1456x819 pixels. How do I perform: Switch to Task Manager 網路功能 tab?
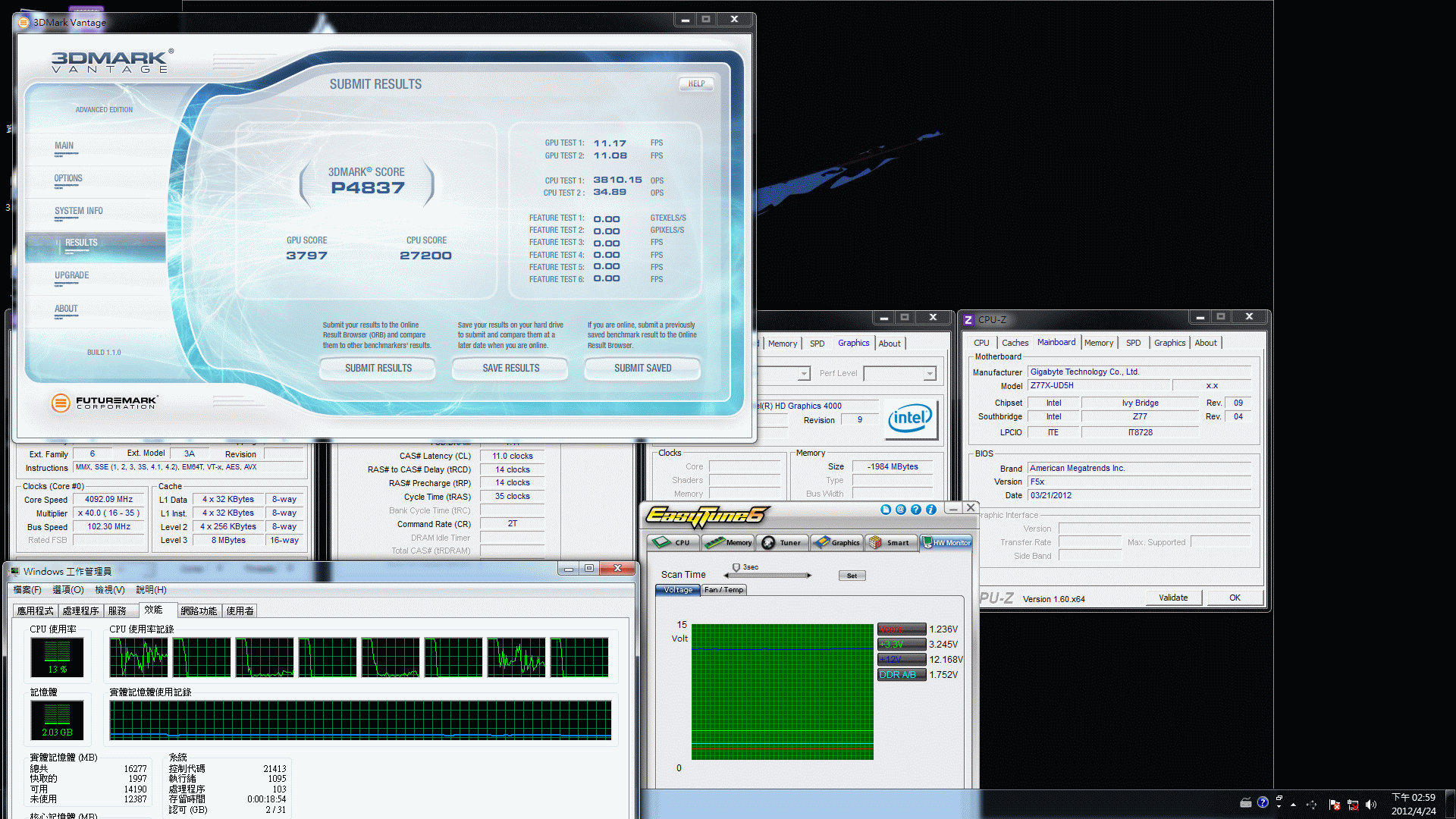(199, 611)
